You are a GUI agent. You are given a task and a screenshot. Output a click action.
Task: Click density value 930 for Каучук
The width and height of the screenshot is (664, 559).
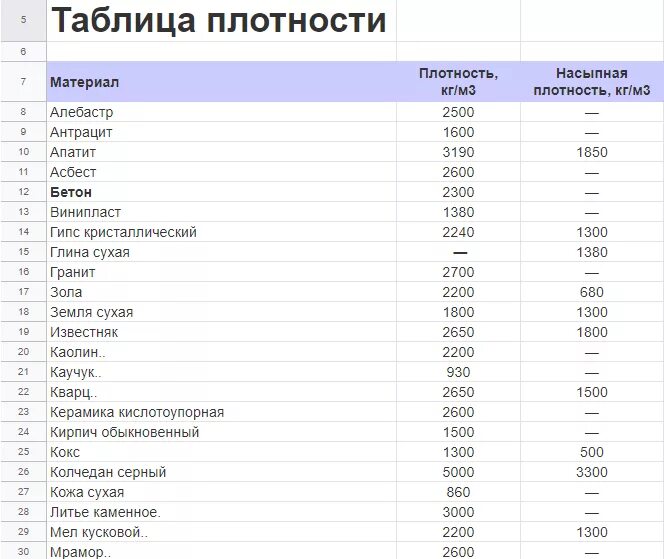(x=458, y=372)
